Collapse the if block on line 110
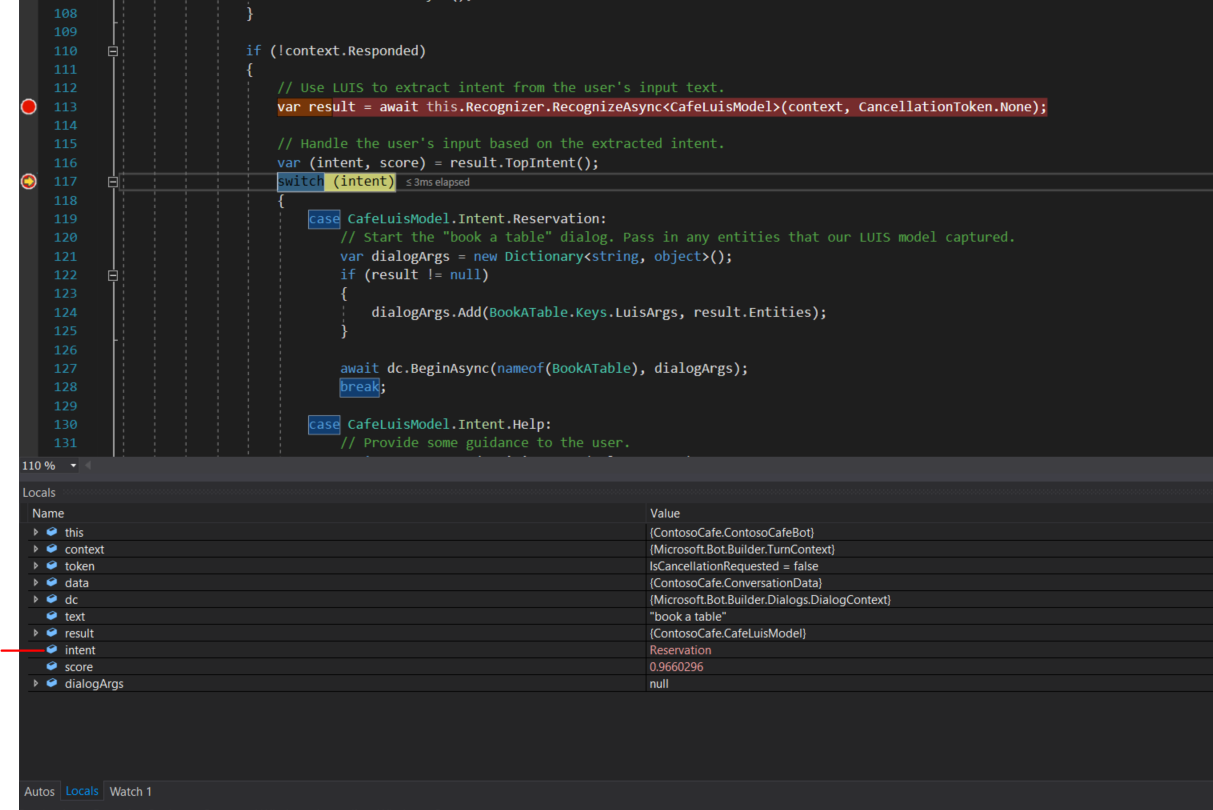 (113, 50)
